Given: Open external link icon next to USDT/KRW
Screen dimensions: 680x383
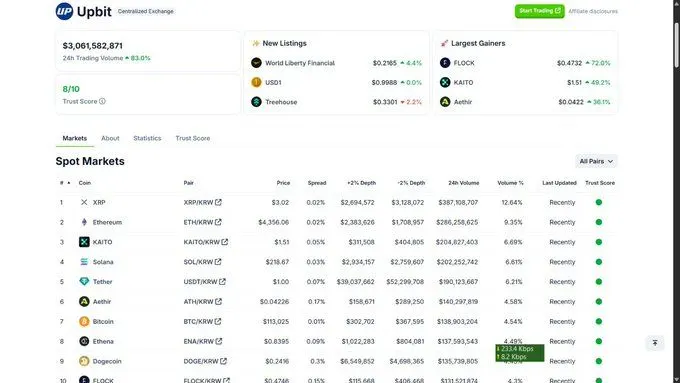Looking at the screenshot, I should click(222, 282).
